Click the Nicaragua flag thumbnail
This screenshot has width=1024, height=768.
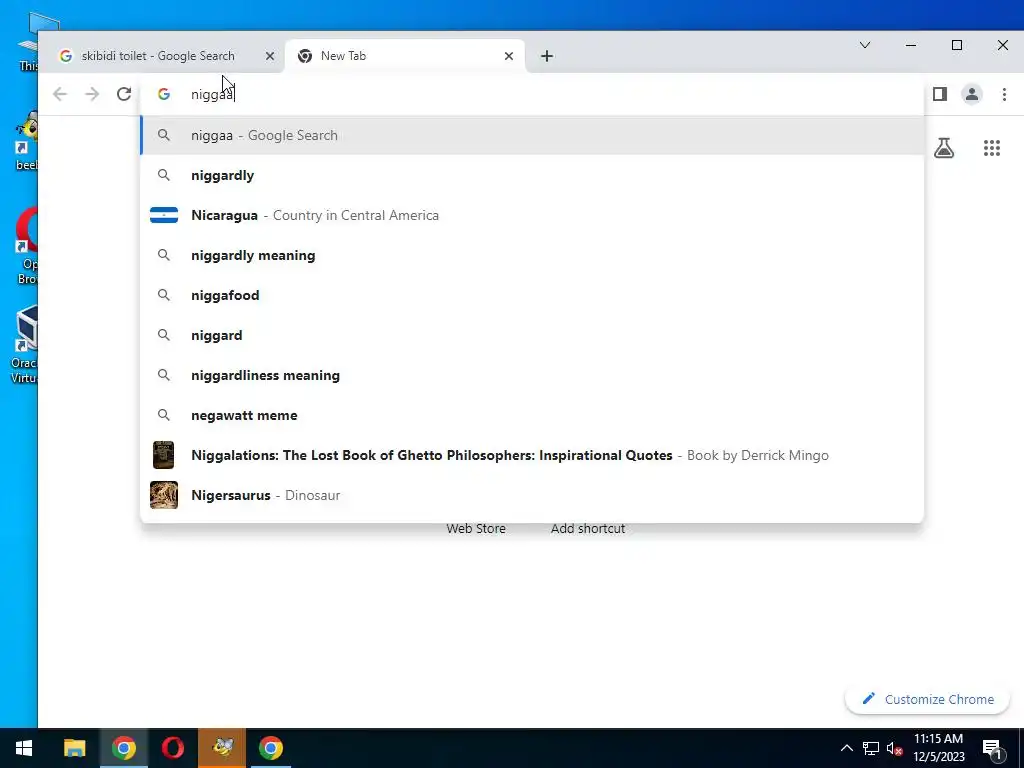point(164,216)
